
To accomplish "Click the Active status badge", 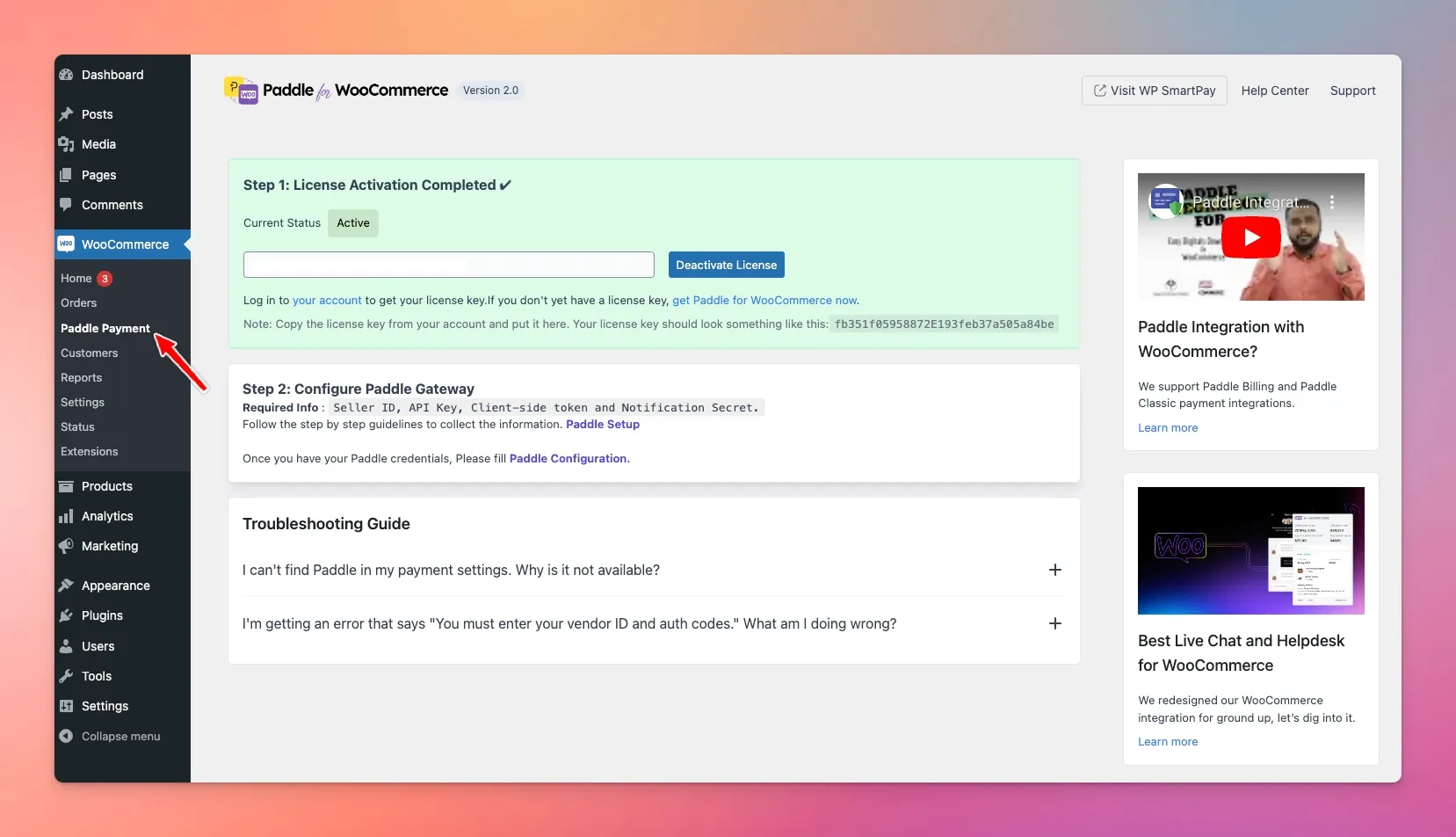I will [x=353, y=223].
